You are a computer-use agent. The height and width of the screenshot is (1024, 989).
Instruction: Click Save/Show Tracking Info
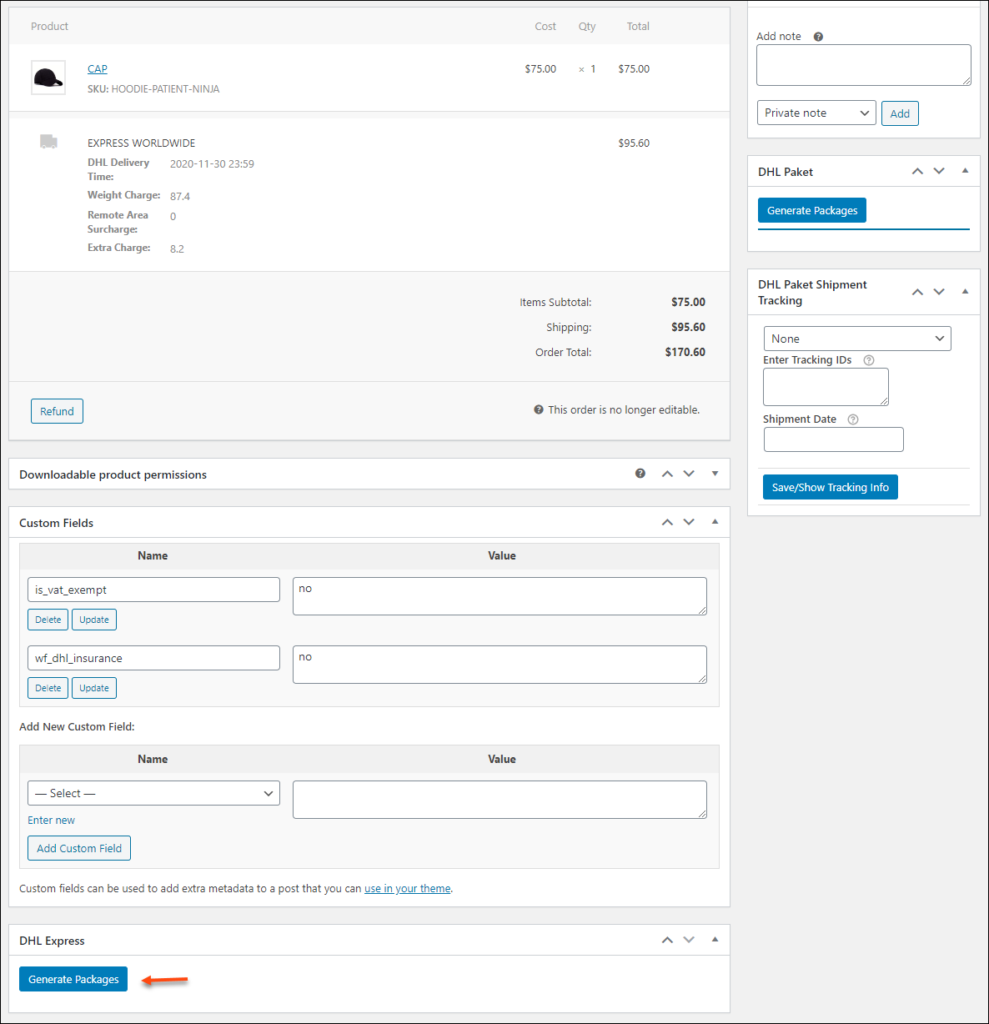click(830, 487)
